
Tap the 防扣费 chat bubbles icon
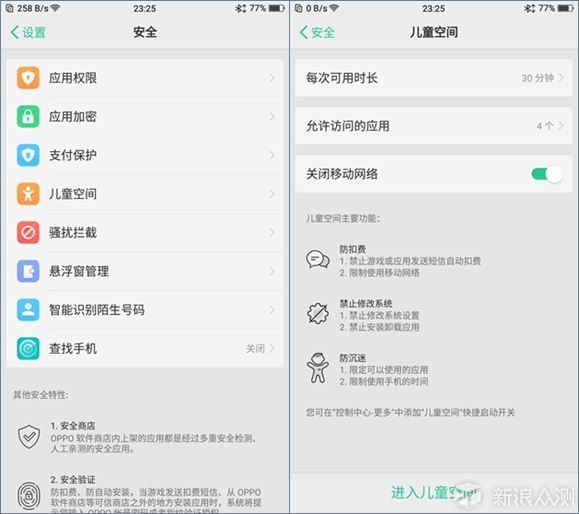pyautogui.click(x=318, y=259)
